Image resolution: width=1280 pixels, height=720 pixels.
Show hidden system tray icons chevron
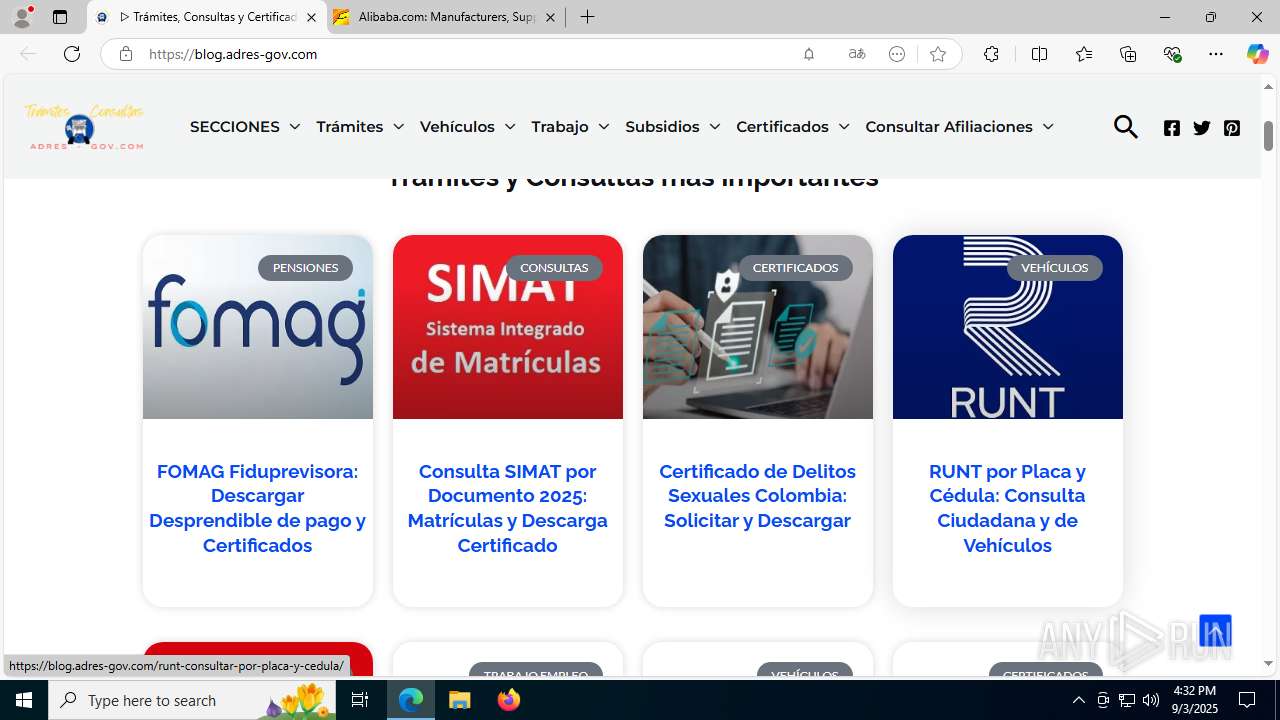pos(1078,700)
